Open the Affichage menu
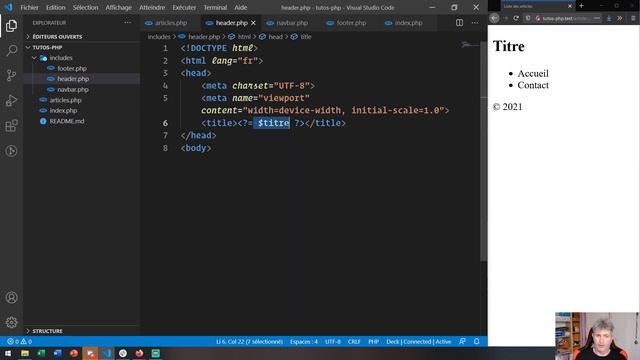 pos(118,7)
